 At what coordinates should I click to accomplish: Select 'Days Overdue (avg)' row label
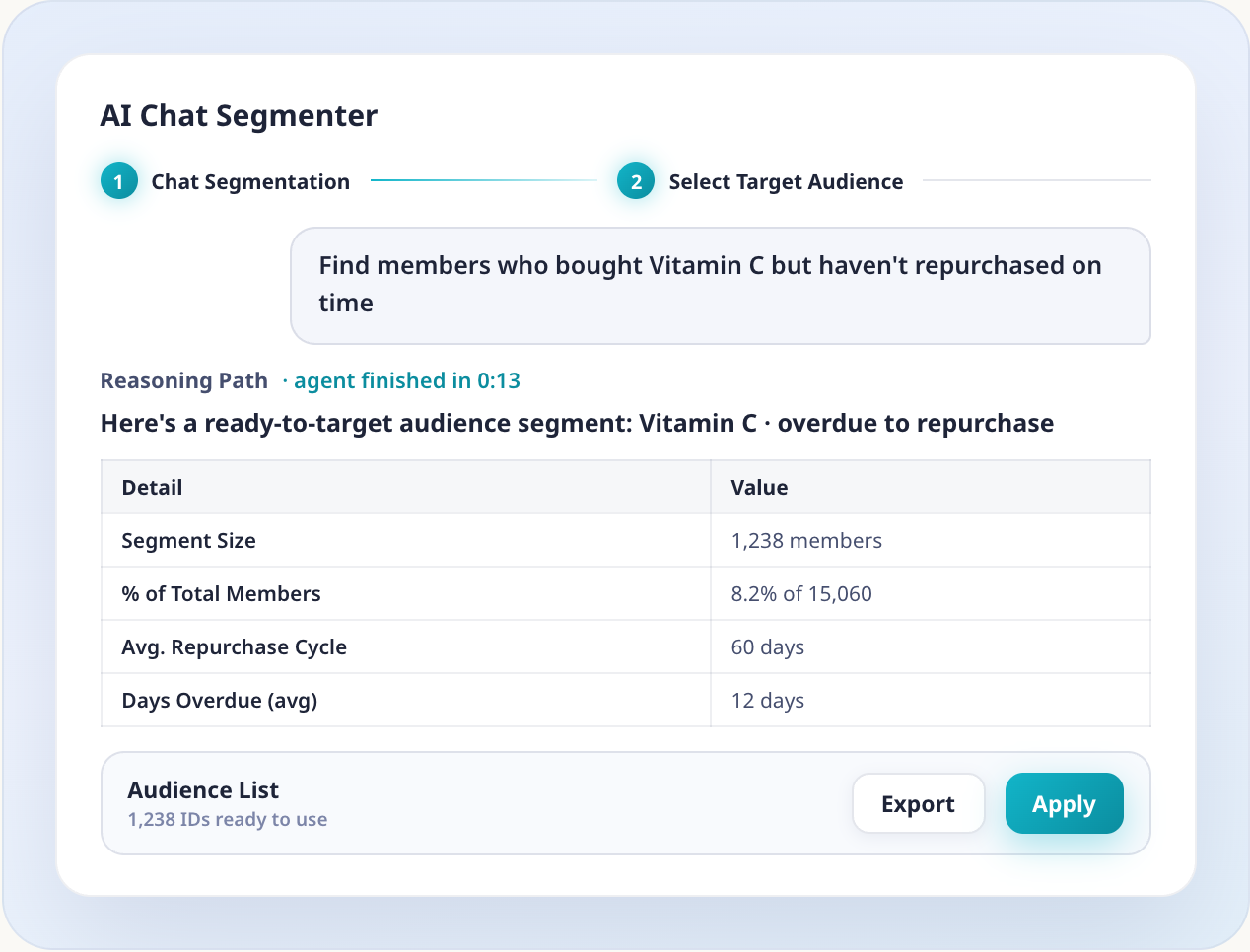coord(219,701)
